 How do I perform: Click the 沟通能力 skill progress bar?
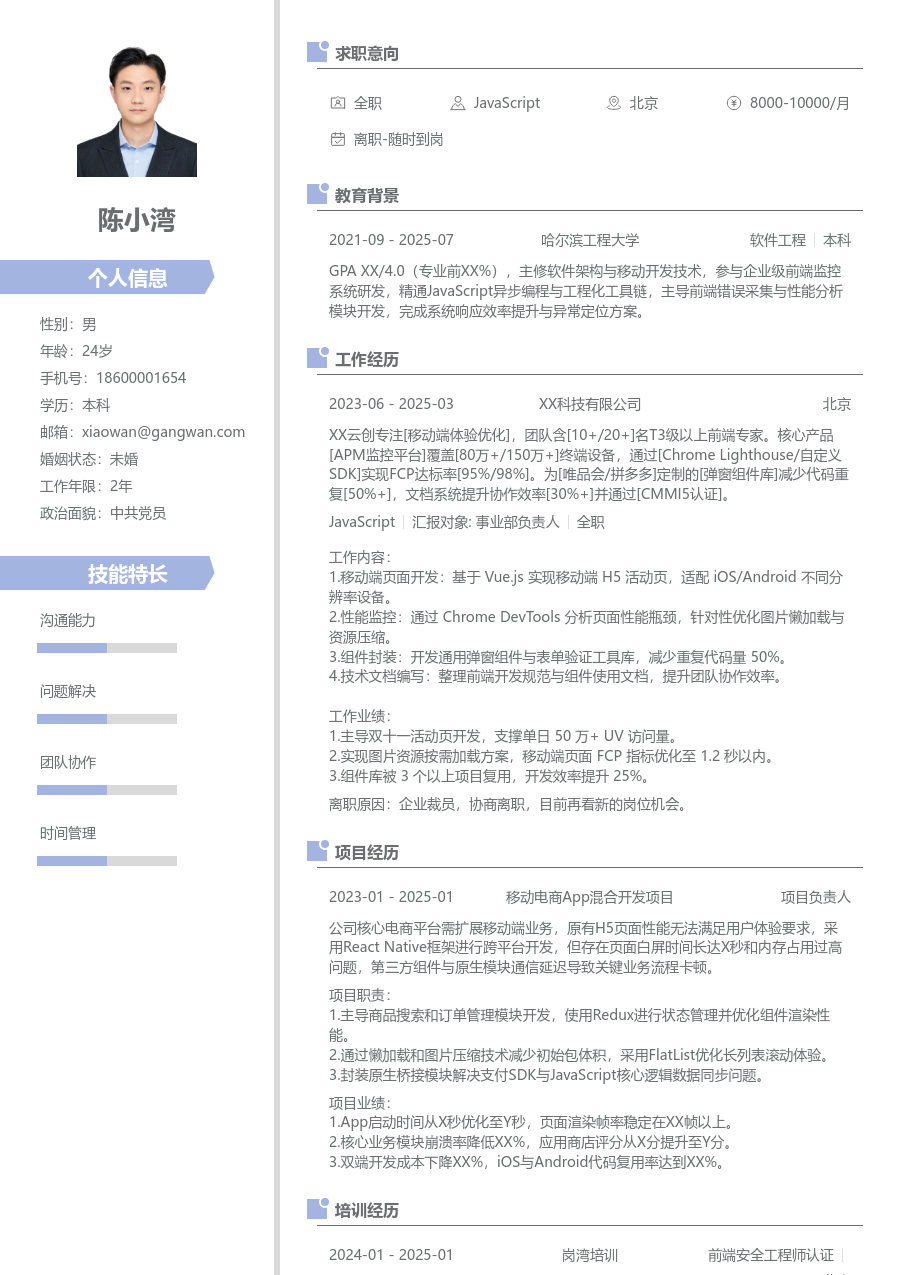107,647
